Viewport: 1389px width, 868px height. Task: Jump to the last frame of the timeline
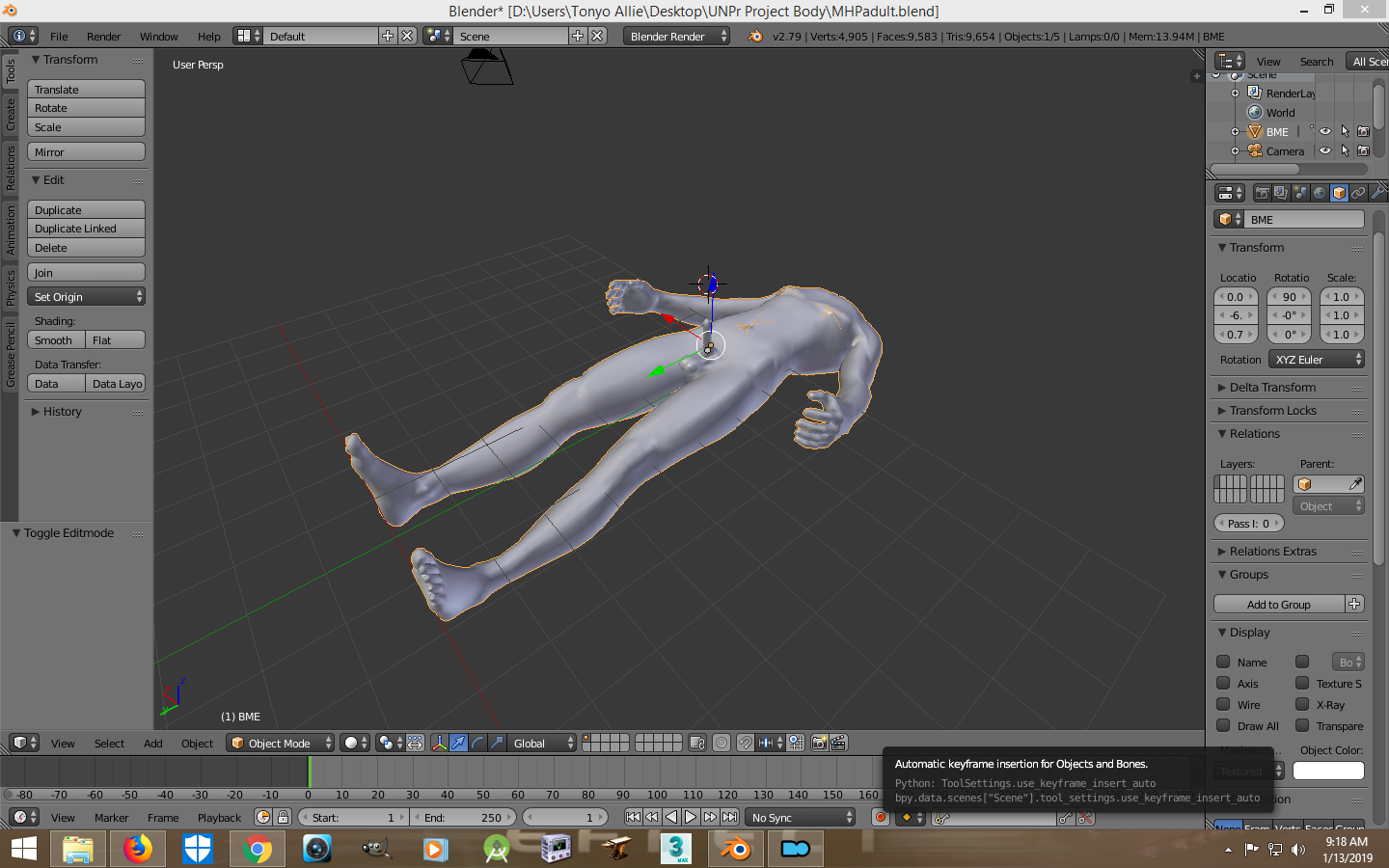[730, 817]
